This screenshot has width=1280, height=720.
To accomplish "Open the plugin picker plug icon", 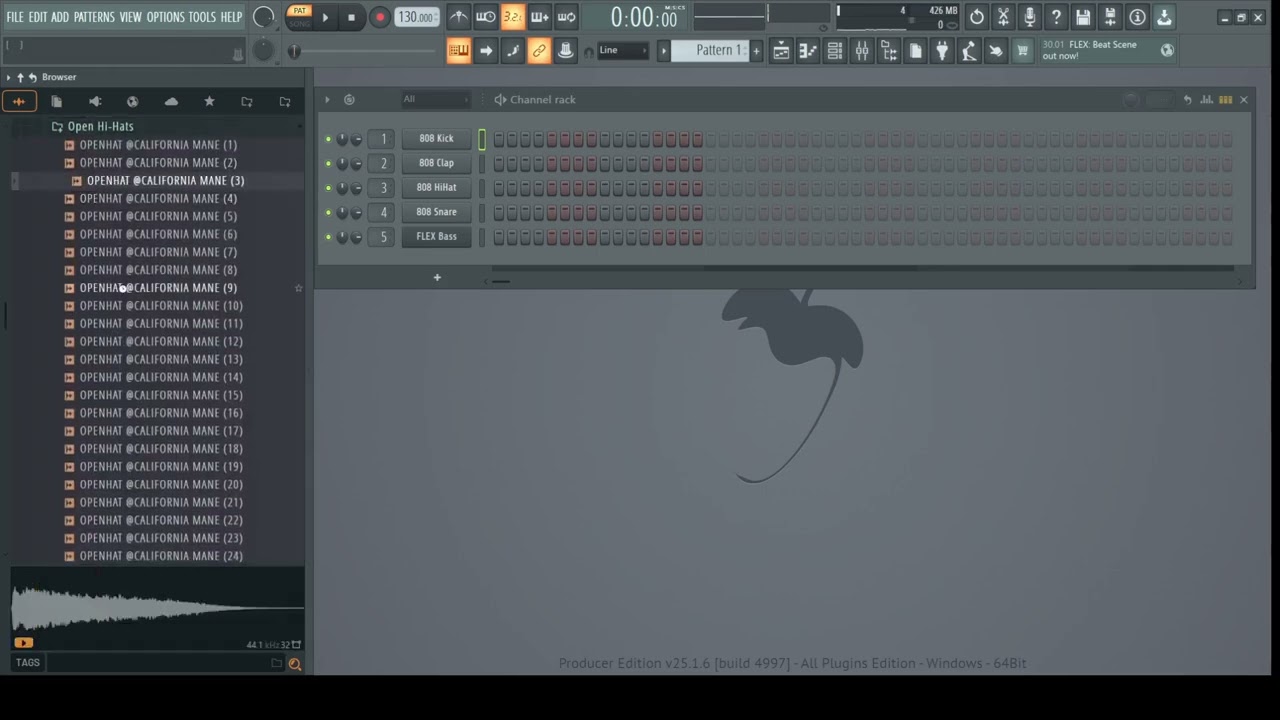I will tap(942, 51).
